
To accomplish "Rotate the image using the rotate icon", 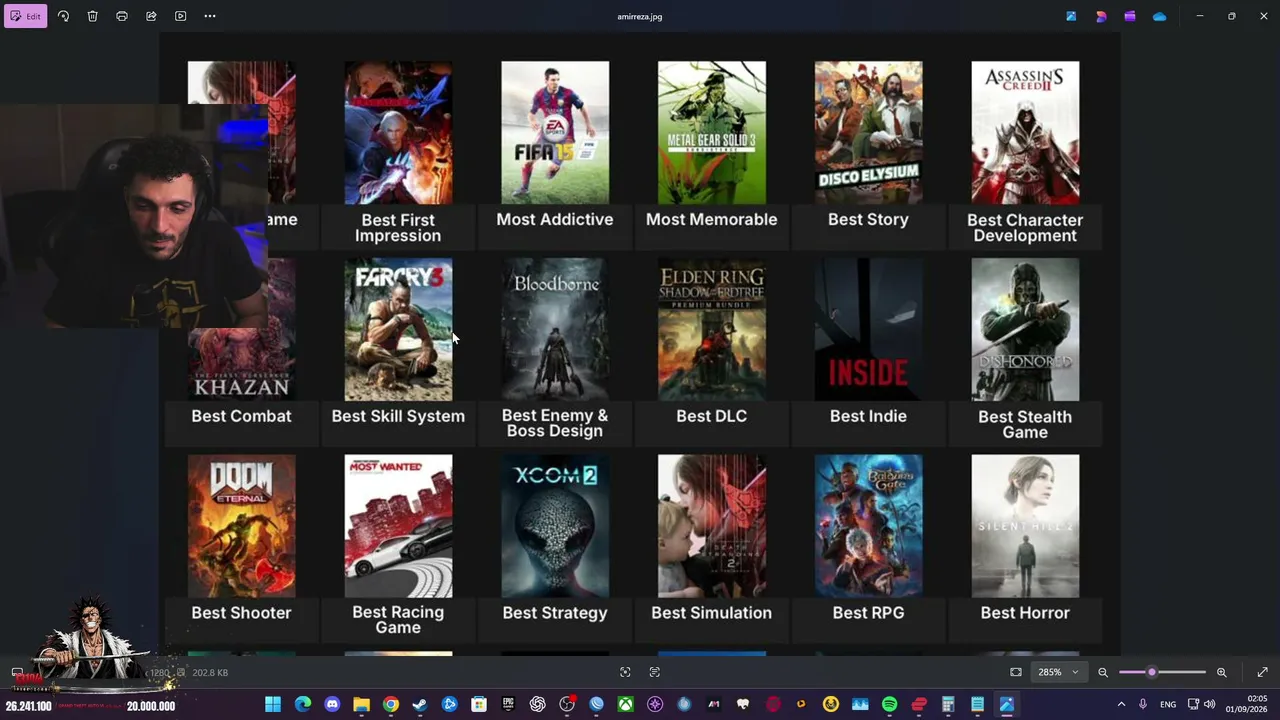I will [x=63, y=16].
